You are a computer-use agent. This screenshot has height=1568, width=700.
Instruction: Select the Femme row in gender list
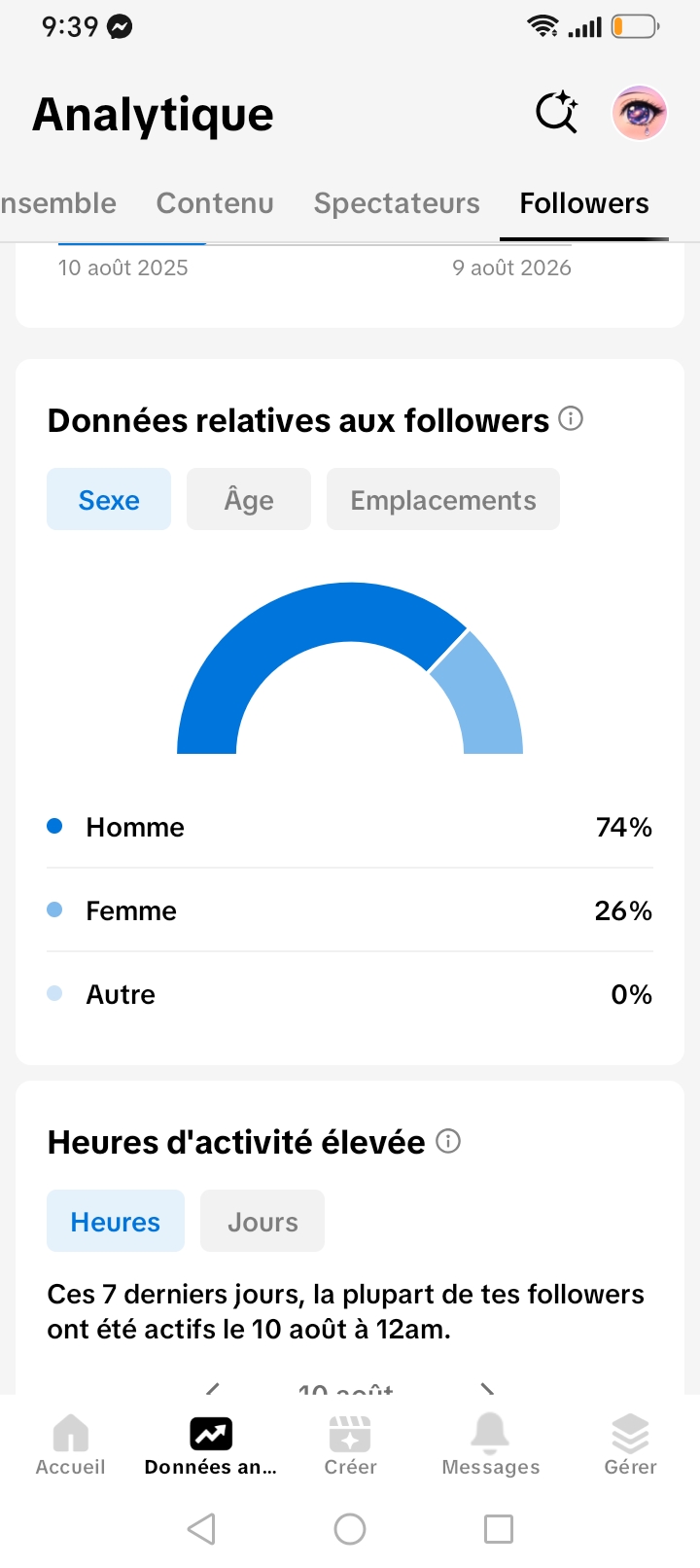(350, 910)
